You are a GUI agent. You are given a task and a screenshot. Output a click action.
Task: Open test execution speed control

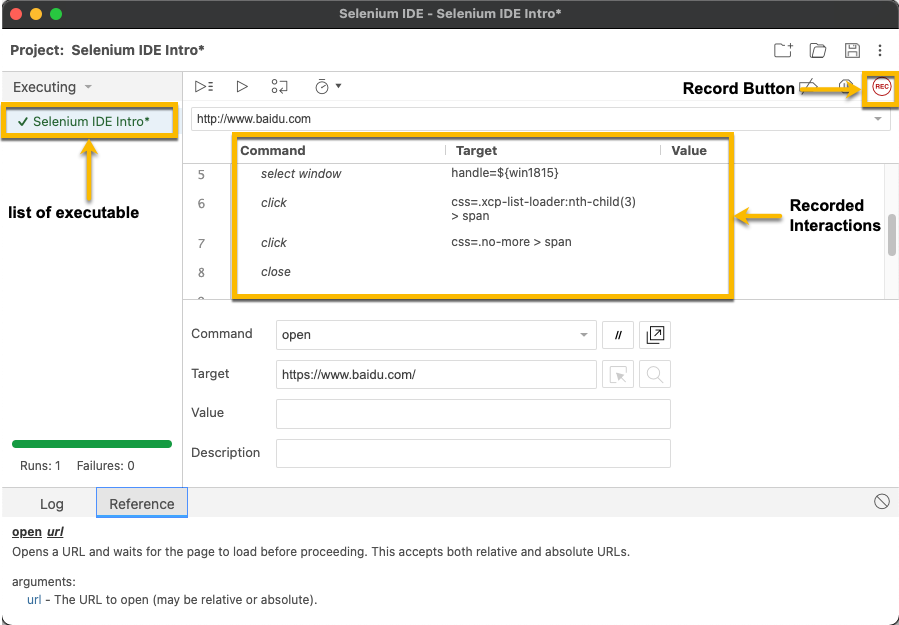coord(322,87)
